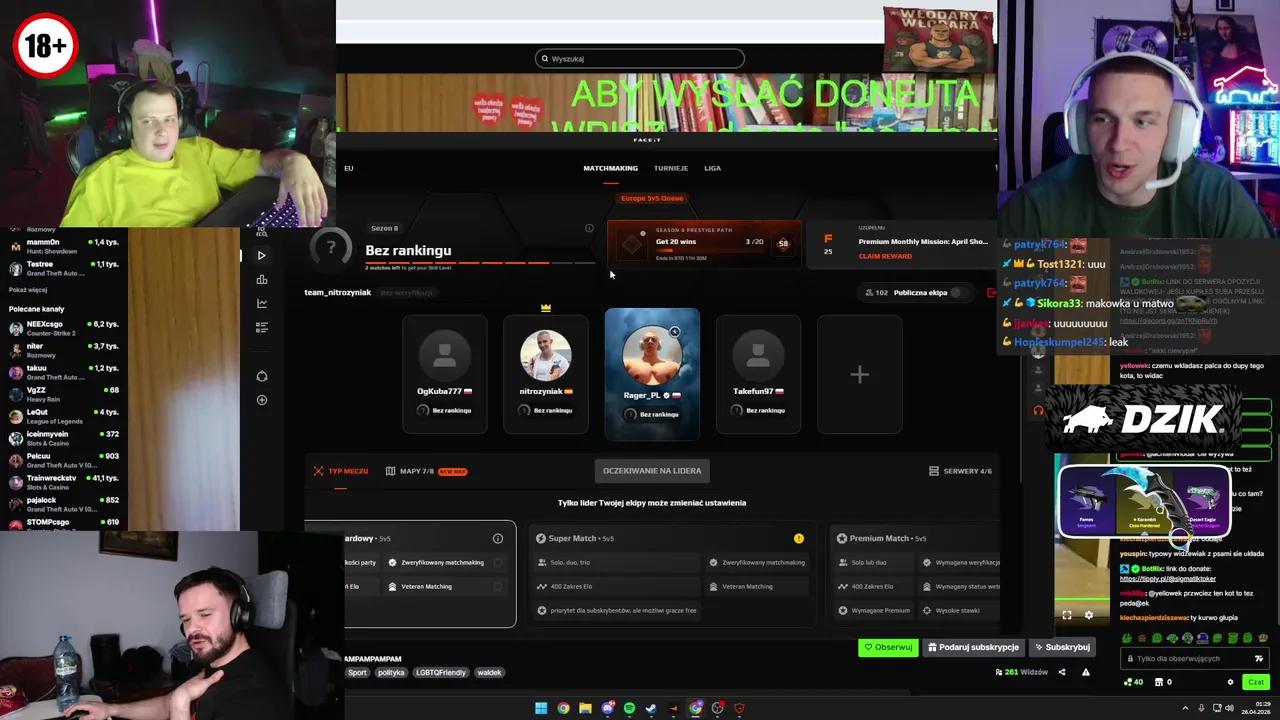Select the TYP MECZU tab
The image size is (1280, 720).
[x=340, y=471]
